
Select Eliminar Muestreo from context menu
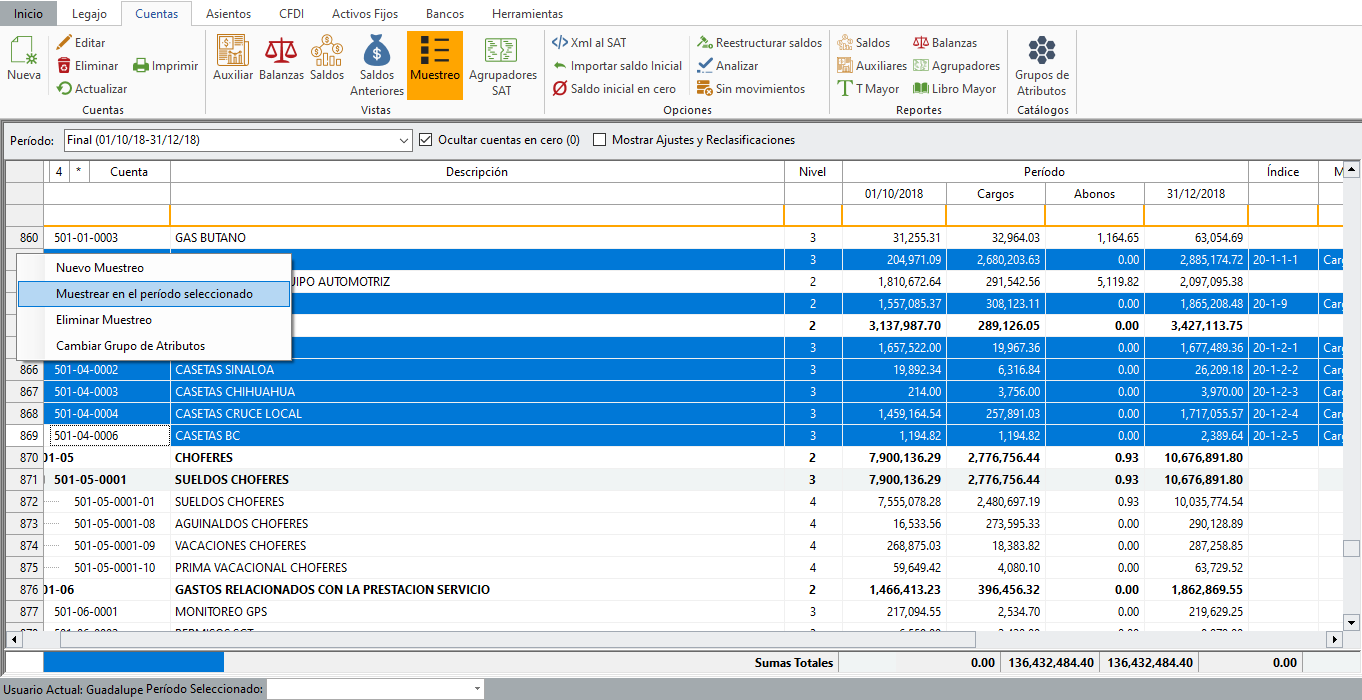click(x=104, y=320)
